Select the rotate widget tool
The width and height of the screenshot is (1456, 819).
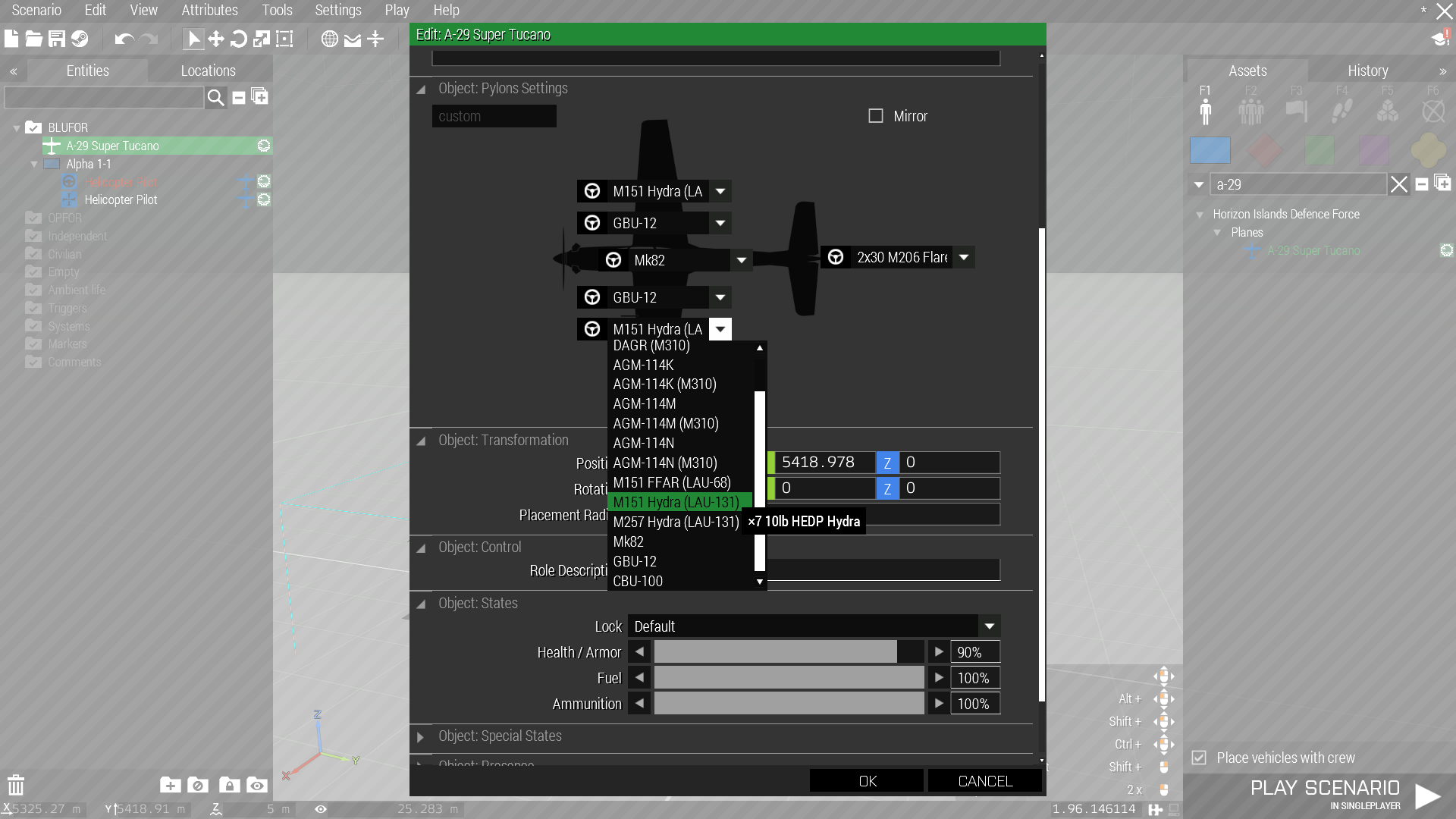238,39
